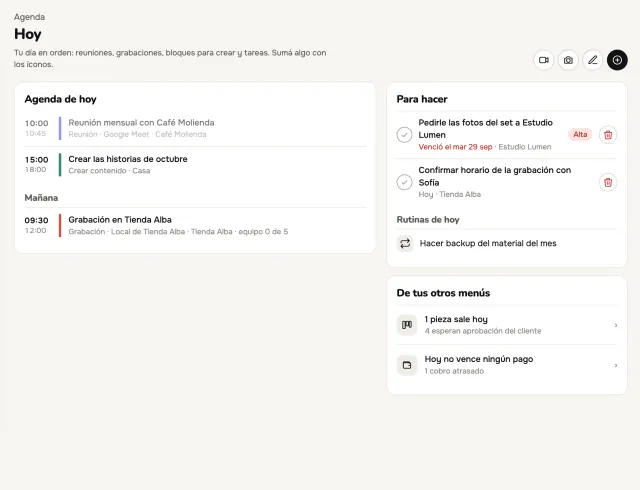Click the Agenda breadcrumb label
The height and width of the screenshot is (490, 640).
[29, 17]
